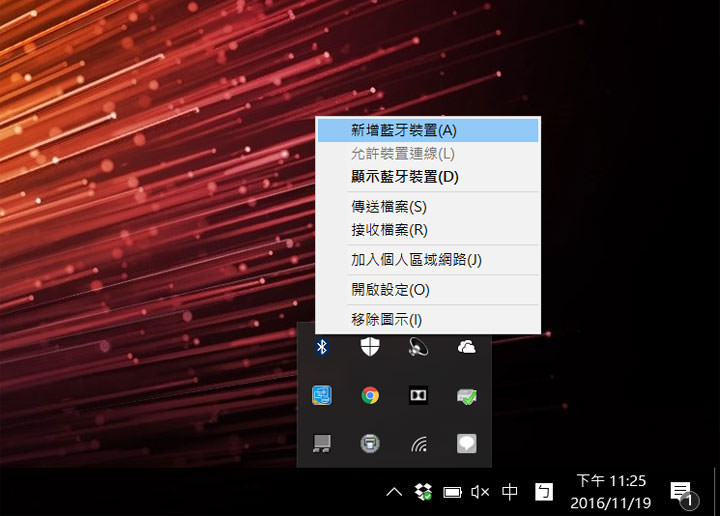Switch the 中 input language indicator
This screenshot has width=720, height=516.
(510, 492)
